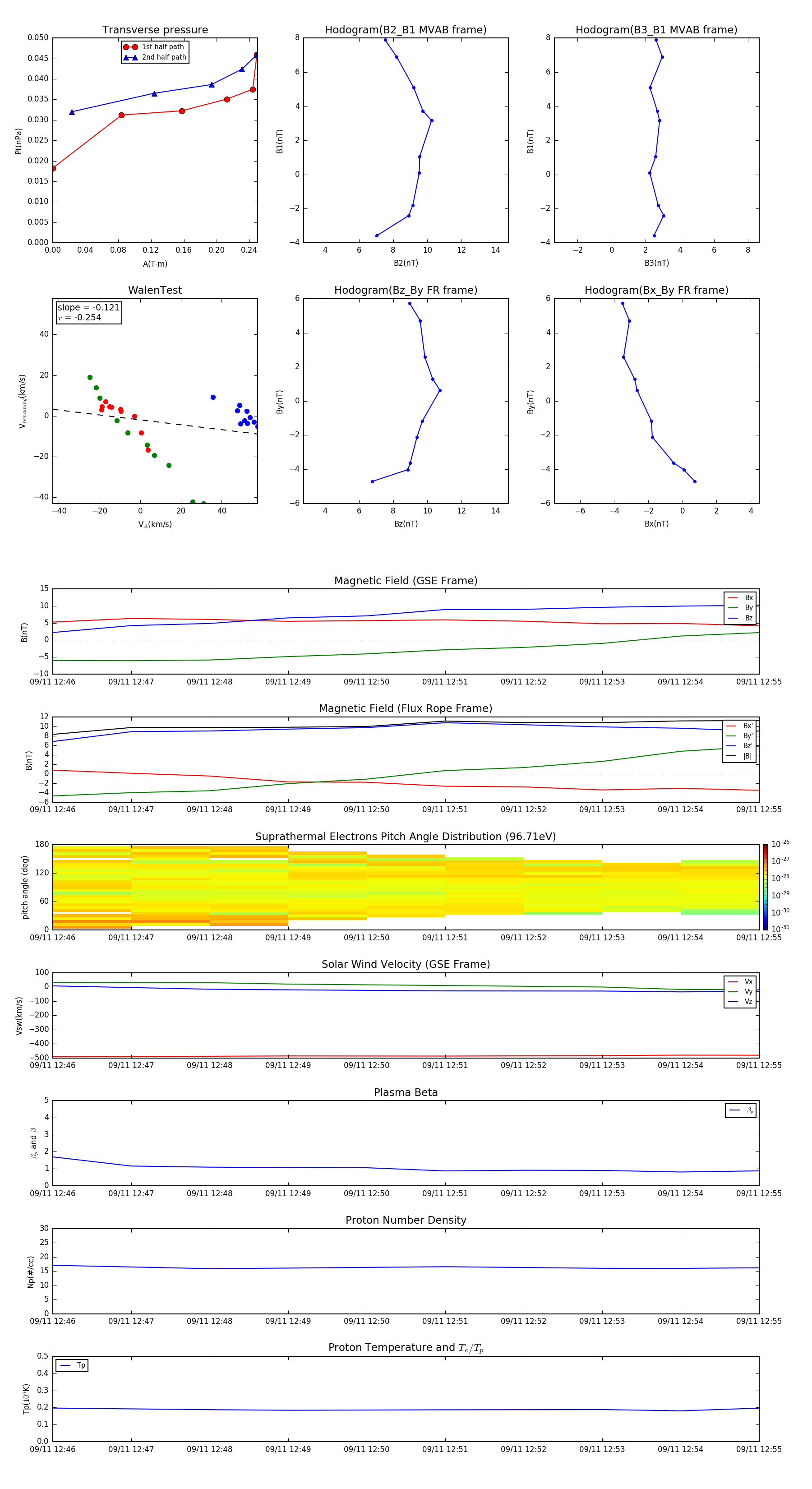Click the "Bz(nT)" axis label

pyautogui.click(x=406, y=524)
